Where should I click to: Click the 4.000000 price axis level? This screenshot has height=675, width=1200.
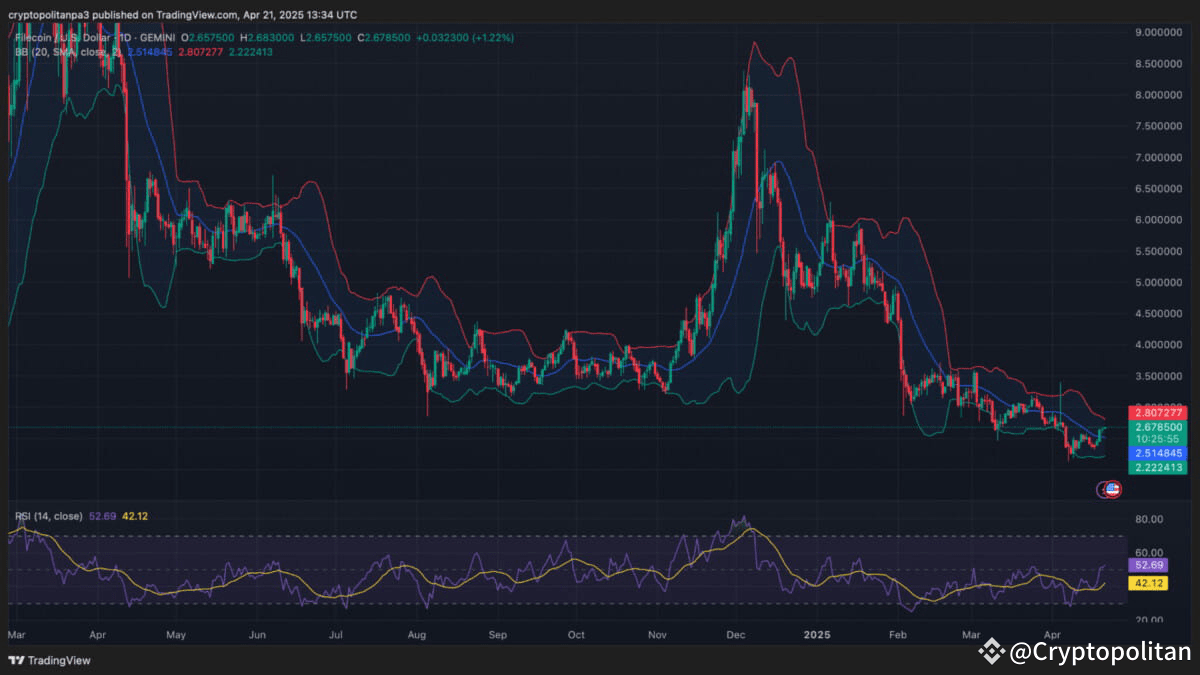[1160, 345]
